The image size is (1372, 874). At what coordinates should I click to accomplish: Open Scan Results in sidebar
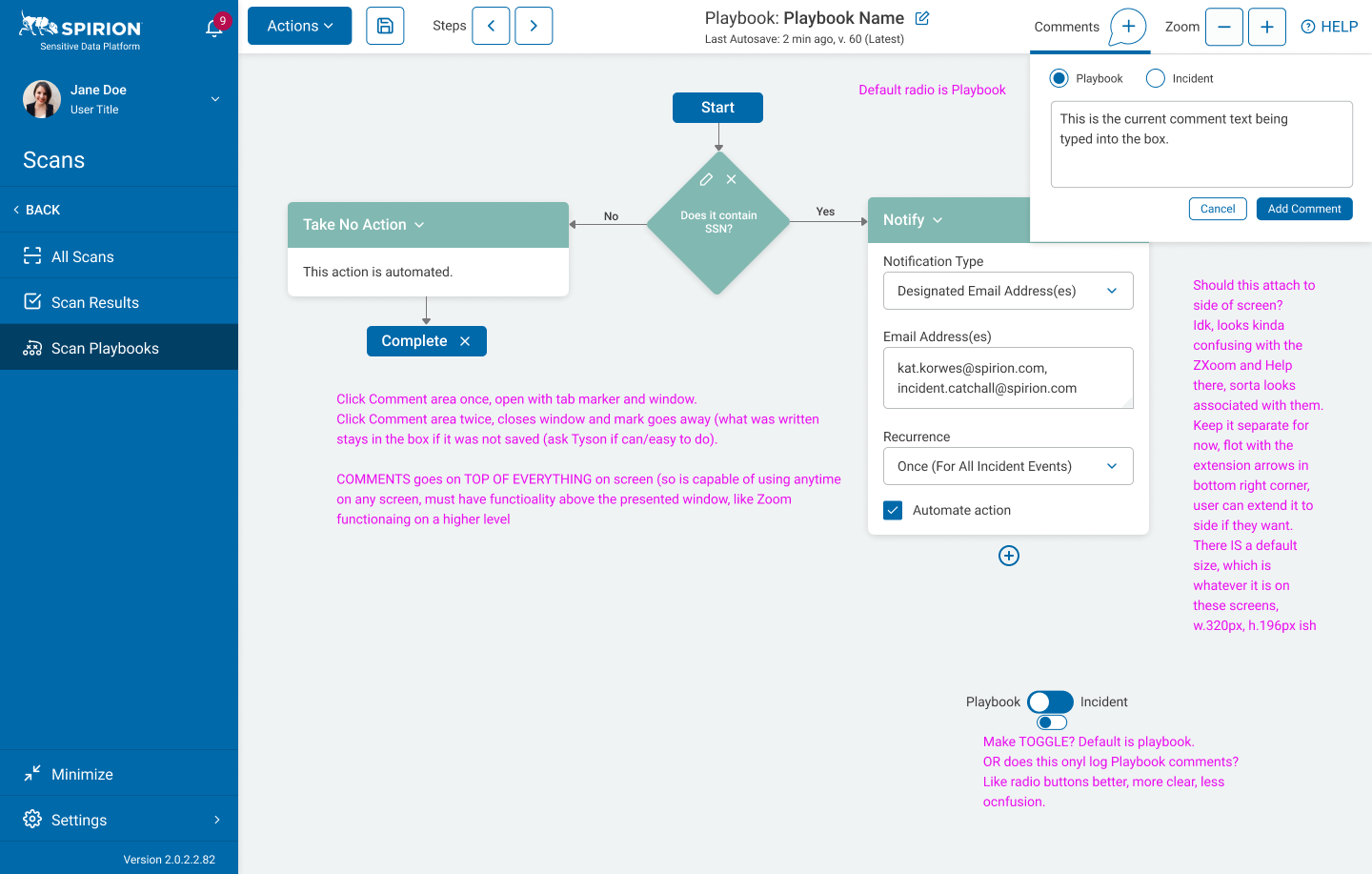click(95, 302)
